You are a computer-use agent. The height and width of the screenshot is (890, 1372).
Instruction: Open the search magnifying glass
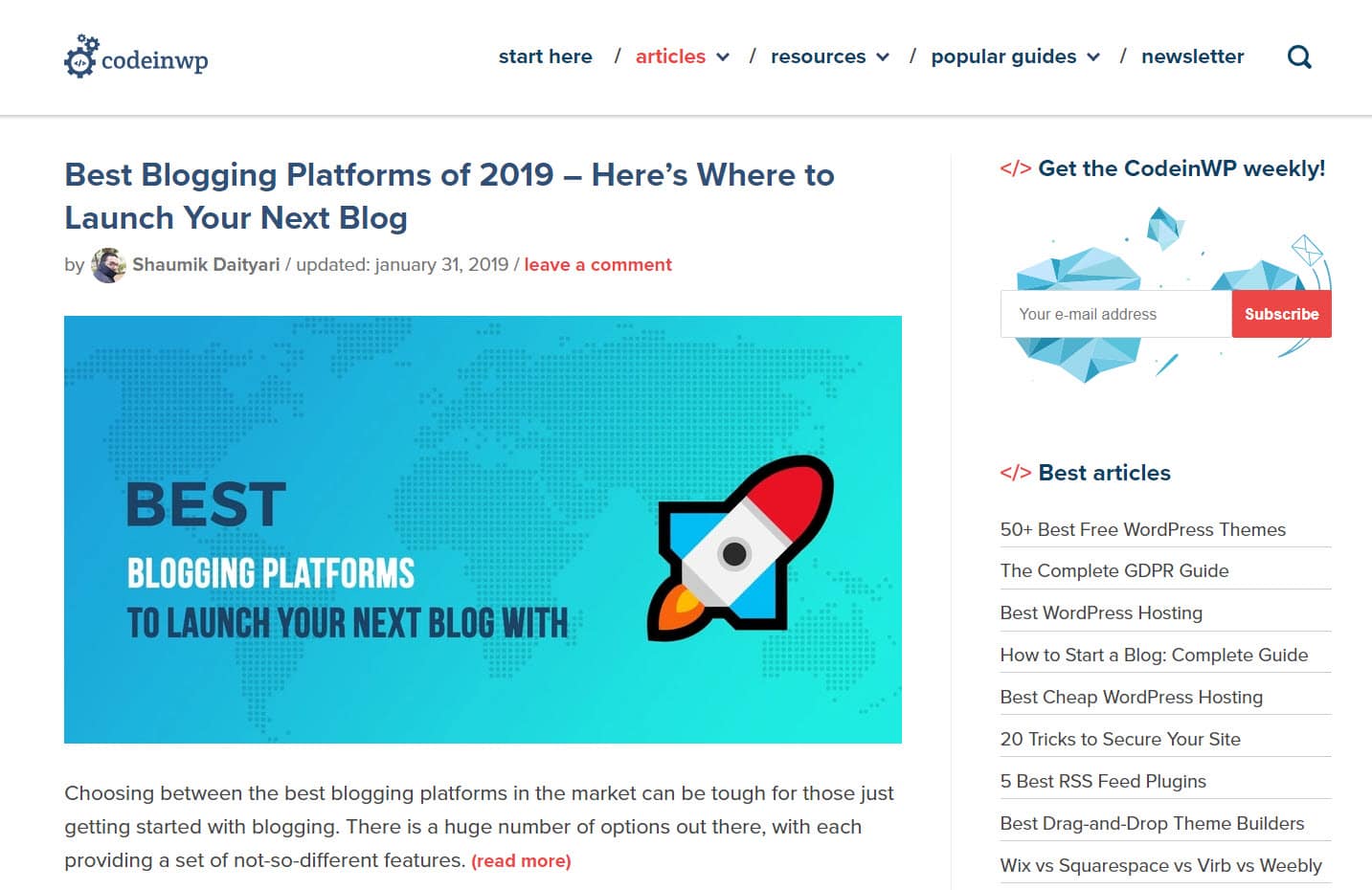tap(1299, 56)
